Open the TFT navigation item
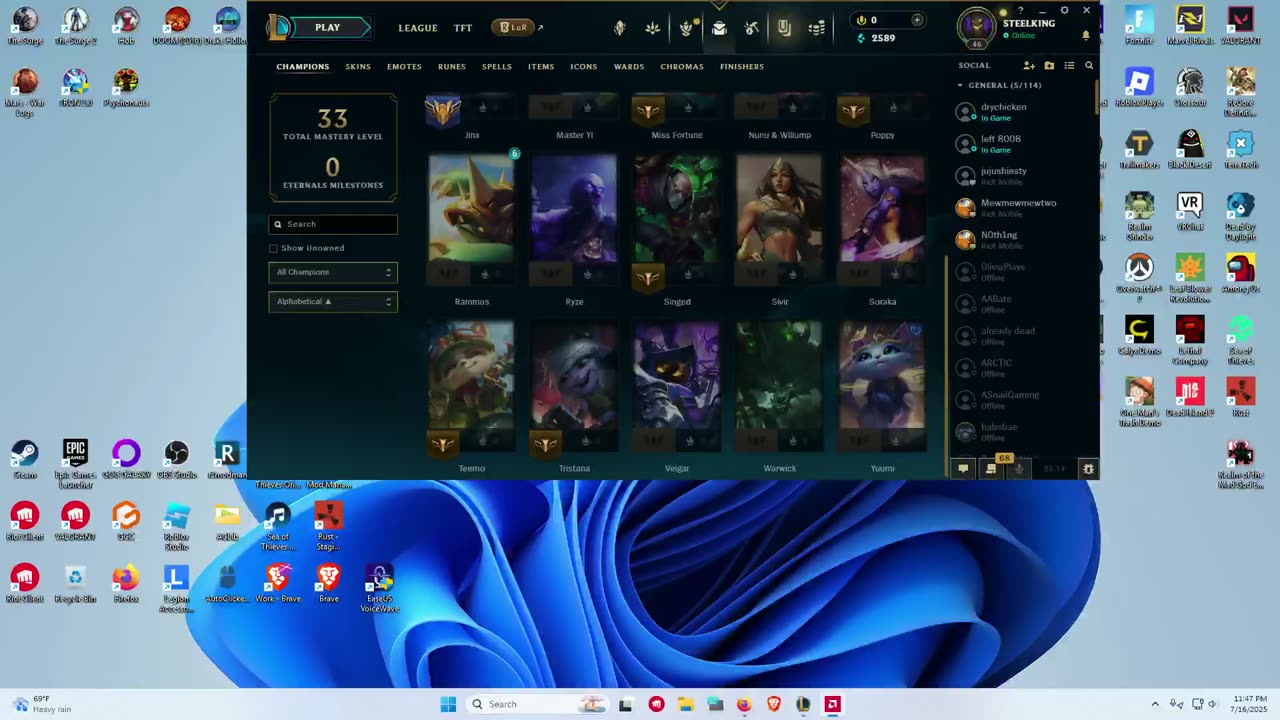The height and width of the screenshot is (720, 1280). click(x=463, y=28)
